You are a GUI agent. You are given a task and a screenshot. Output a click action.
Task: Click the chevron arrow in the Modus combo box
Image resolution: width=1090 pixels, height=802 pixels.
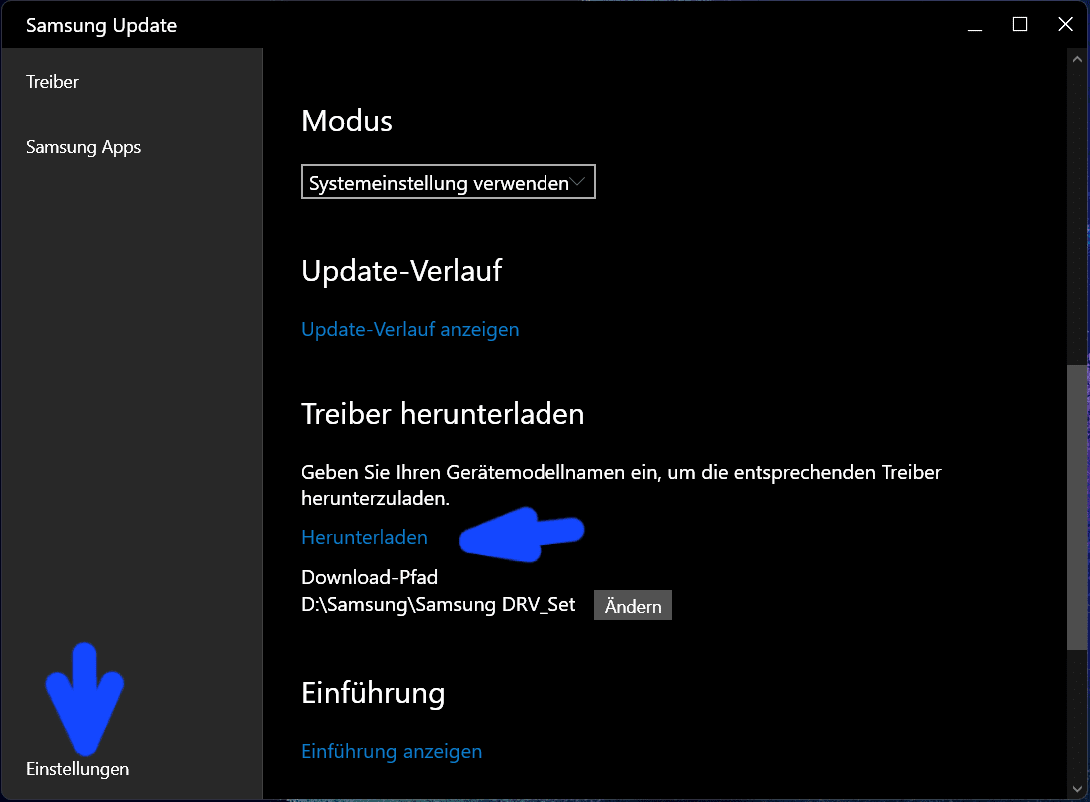[578, 183]
